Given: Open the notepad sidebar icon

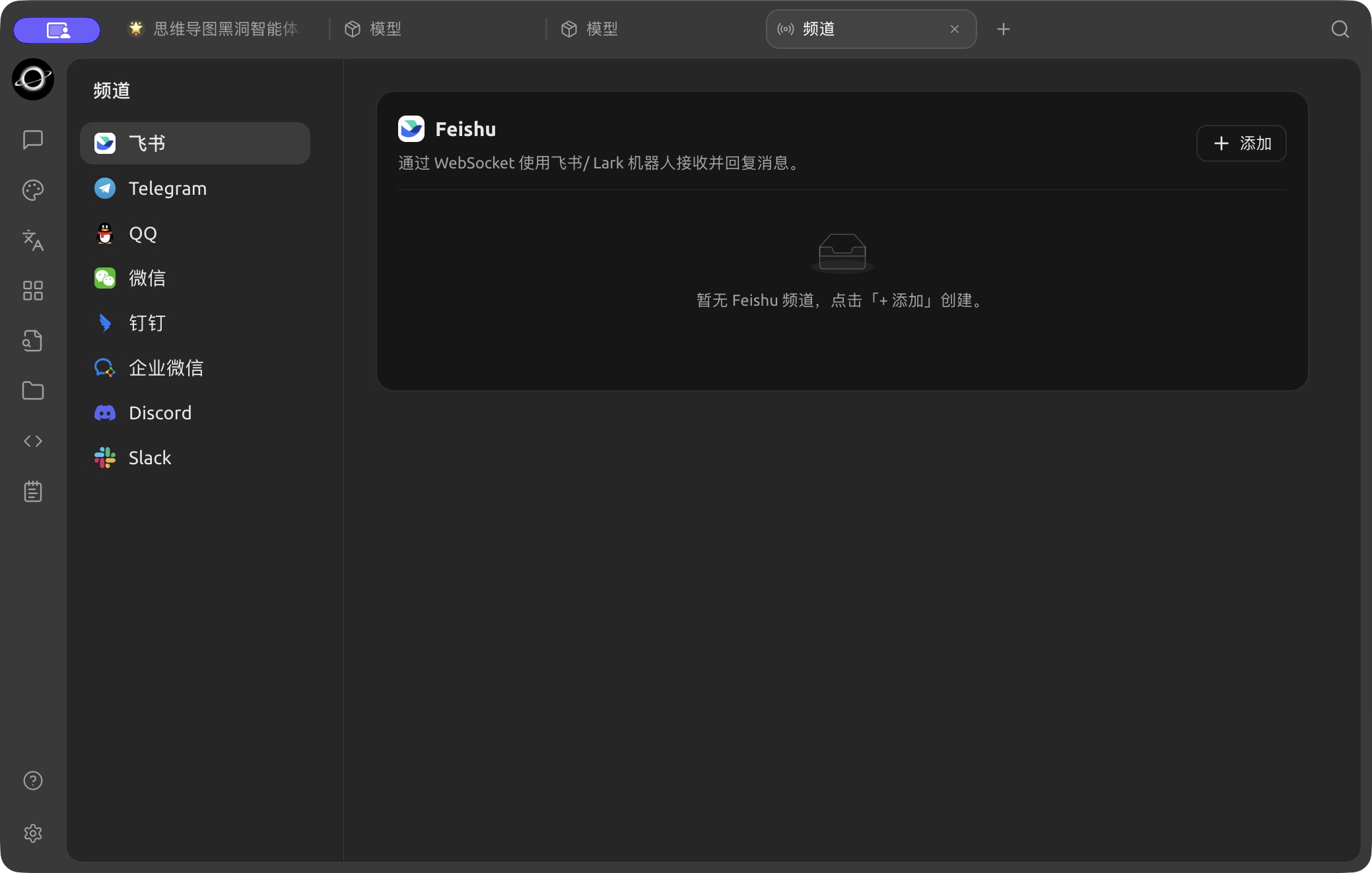Looking at the screenshot, I should pos(33,491).
